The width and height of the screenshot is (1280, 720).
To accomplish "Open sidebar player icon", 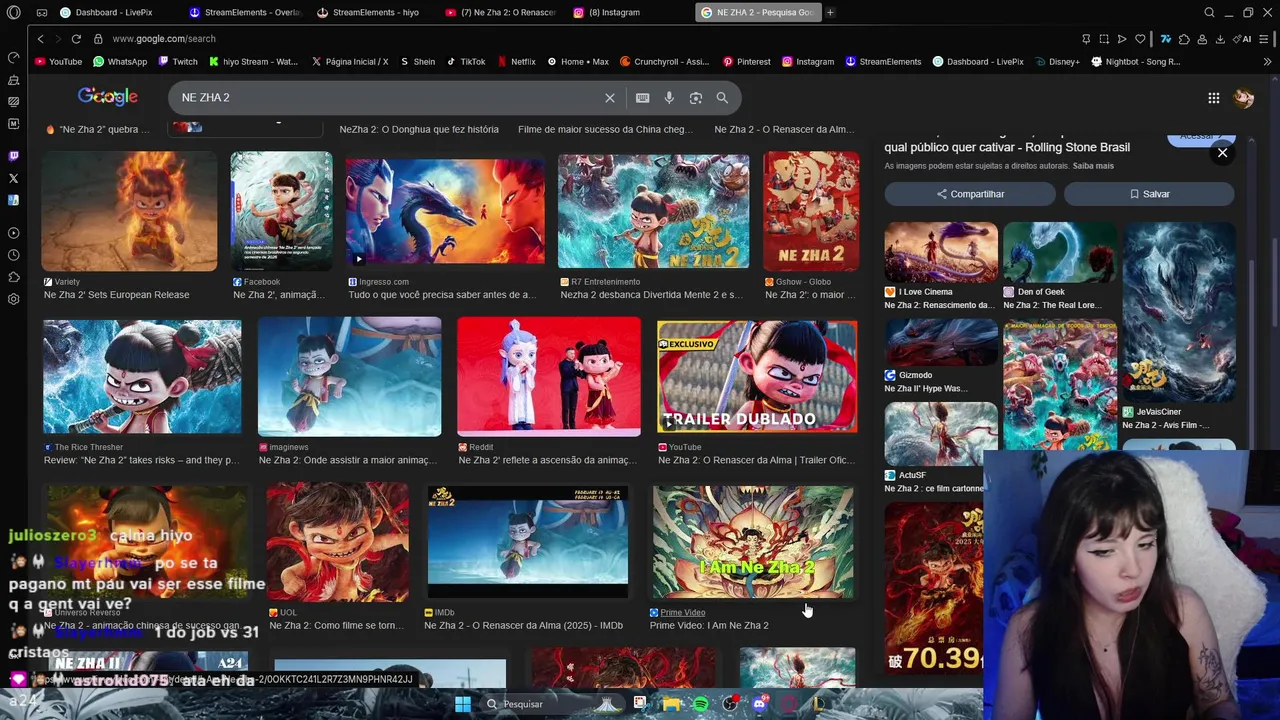I will click(x=13, y=233).
